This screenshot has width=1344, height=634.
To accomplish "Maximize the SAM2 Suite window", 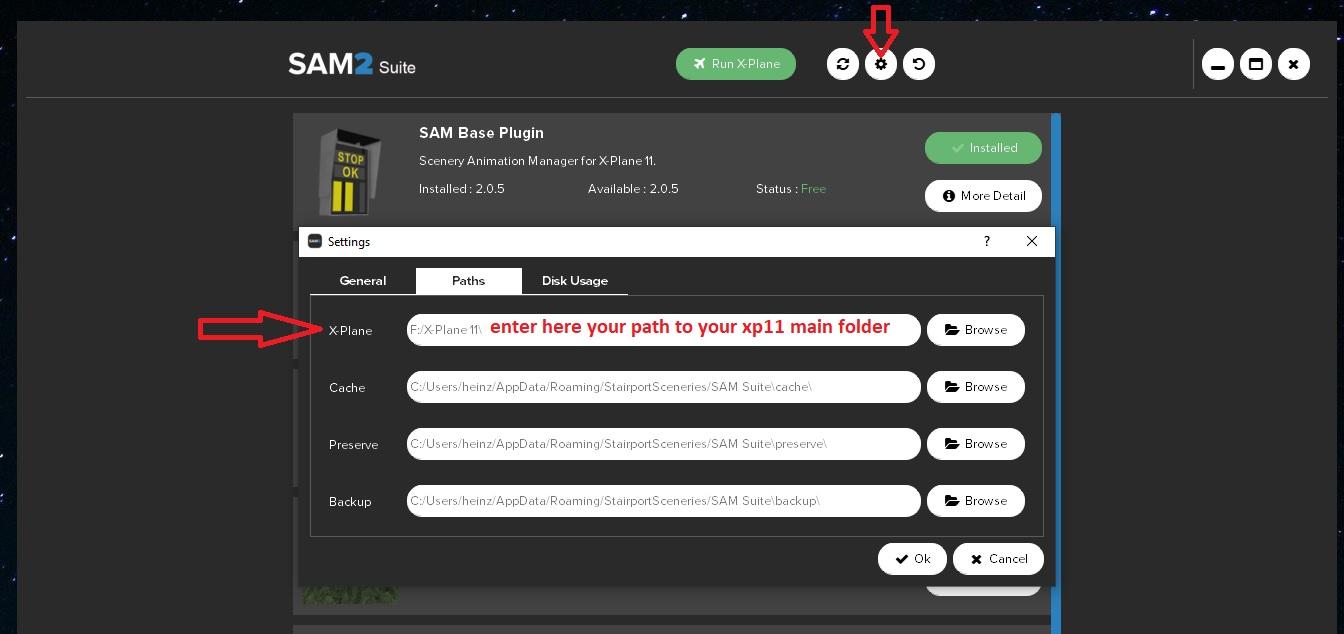I will click(x=1256, y=65).
